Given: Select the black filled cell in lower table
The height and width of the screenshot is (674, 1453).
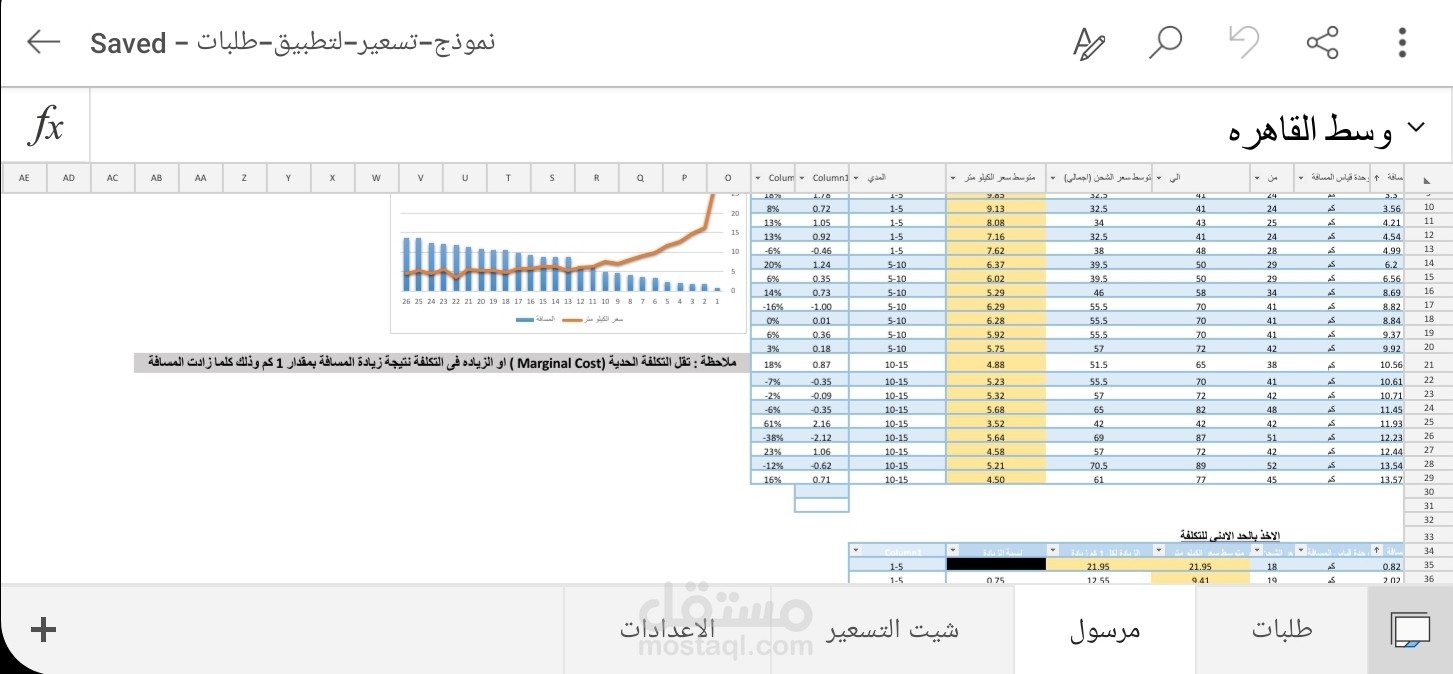Looking at the screenshot, I should [x=996, y=564].
